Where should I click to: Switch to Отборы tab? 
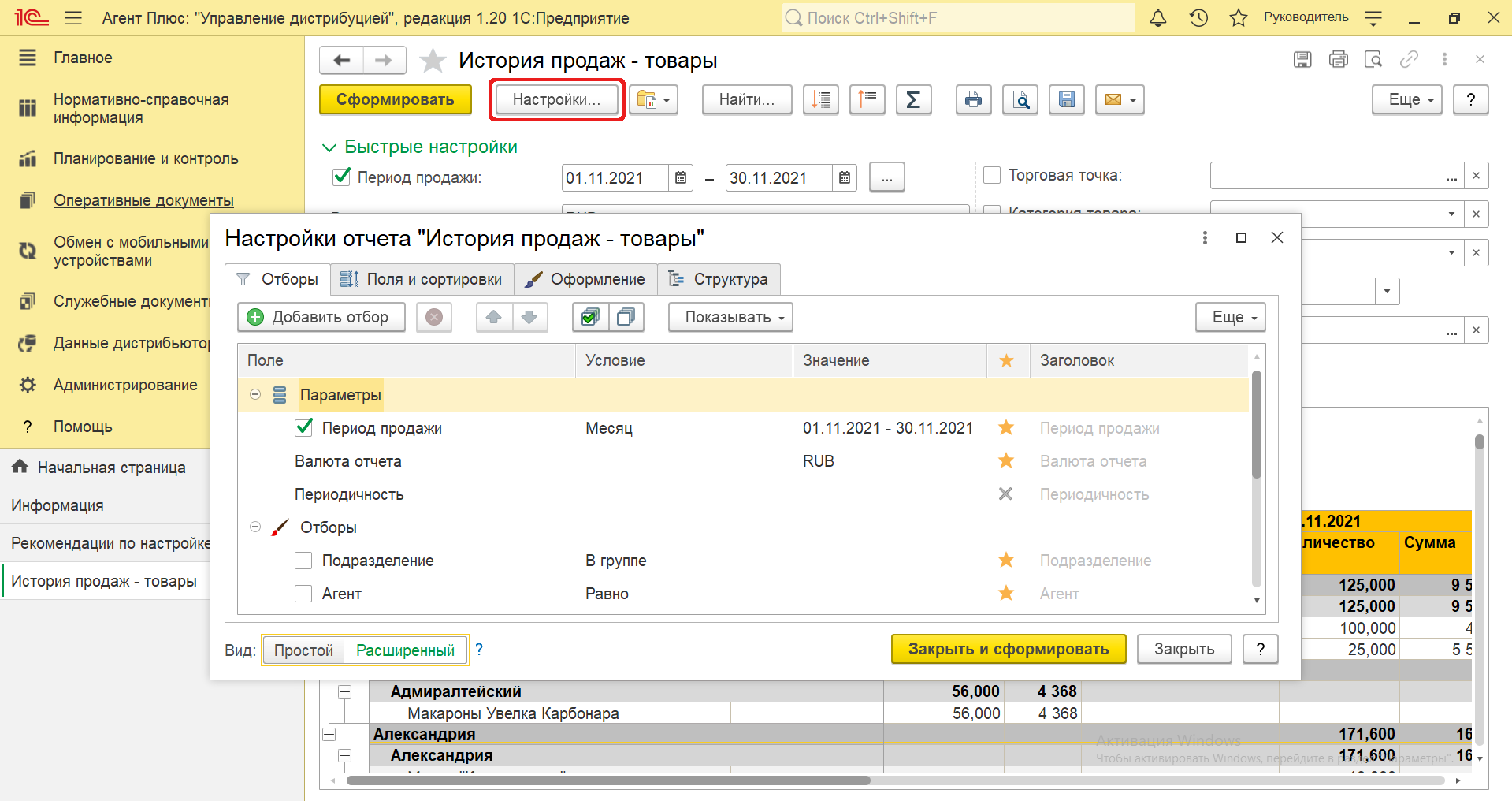click(277, 279)
